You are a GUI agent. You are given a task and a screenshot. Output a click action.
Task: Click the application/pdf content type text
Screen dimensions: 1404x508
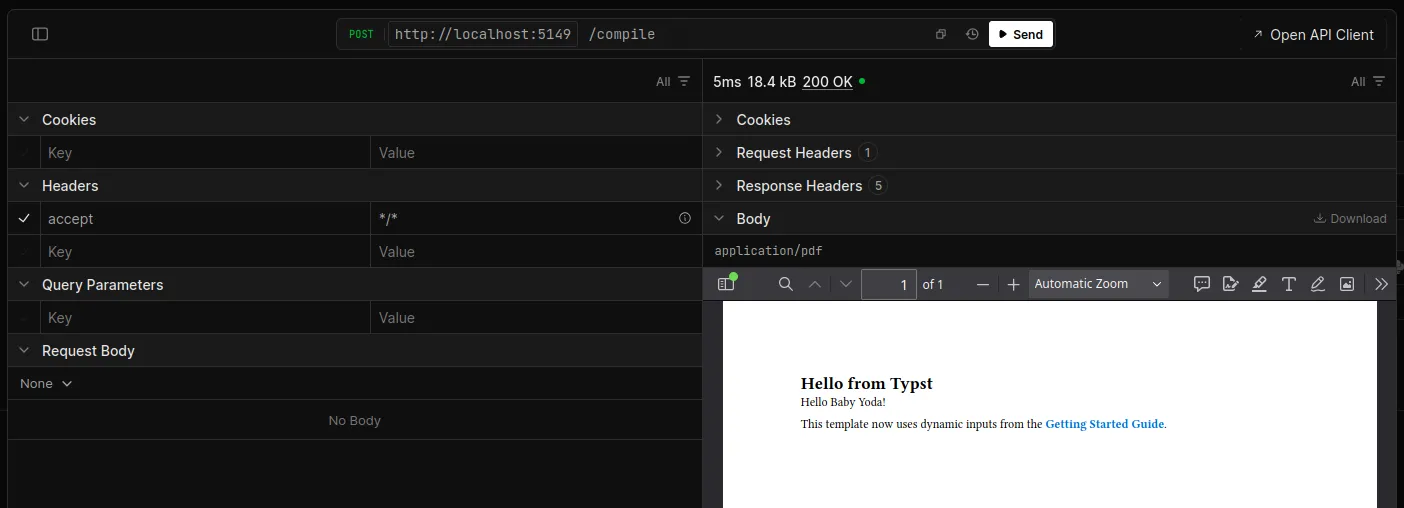769,251
